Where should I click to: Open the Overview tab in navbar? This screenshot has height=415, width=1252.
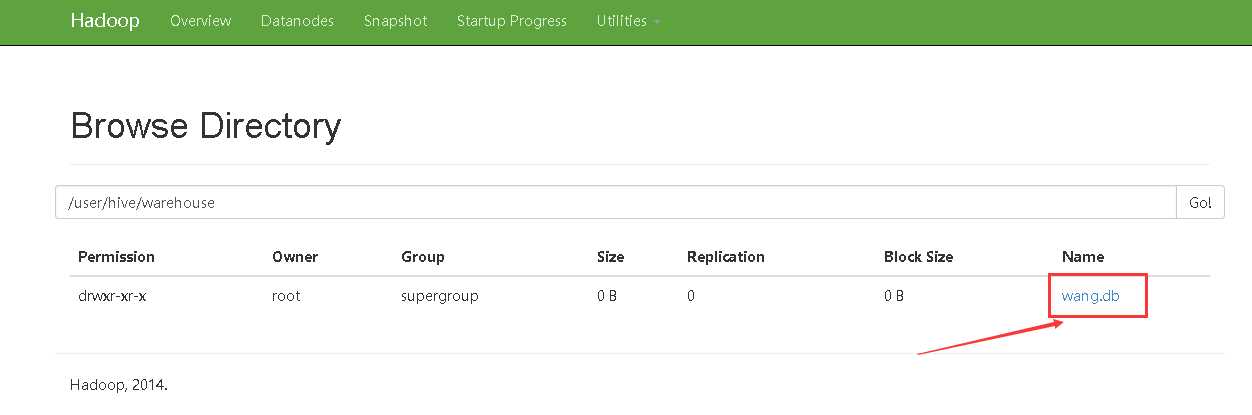(200, 21)
